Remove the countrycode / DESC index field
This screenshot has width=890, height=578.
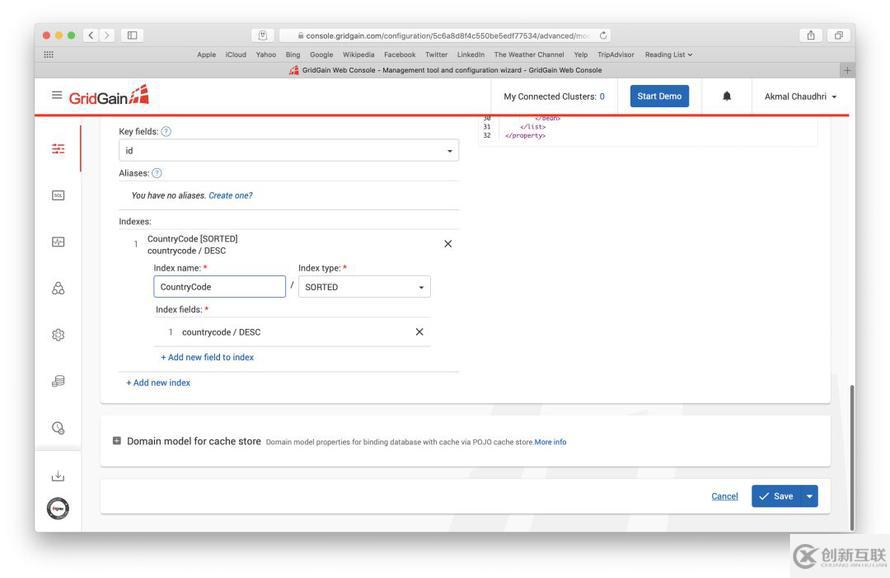pos(419,332)
